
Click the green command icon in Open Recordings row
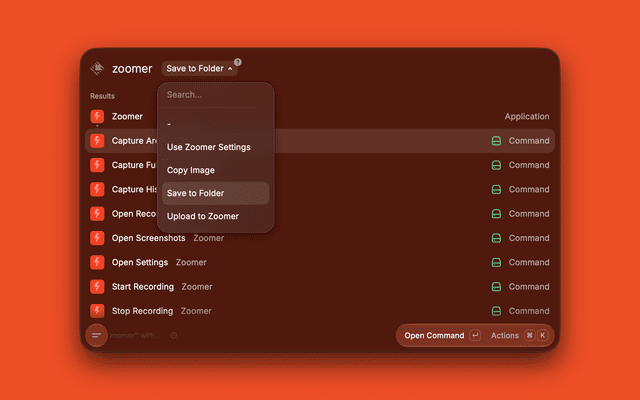(496, 213)
